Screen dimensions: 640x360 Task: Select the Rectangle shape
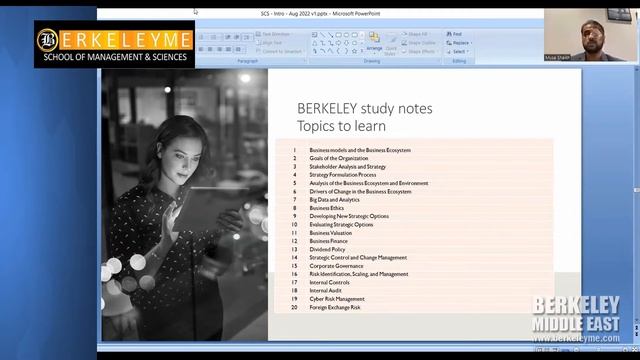click(338, 35)
